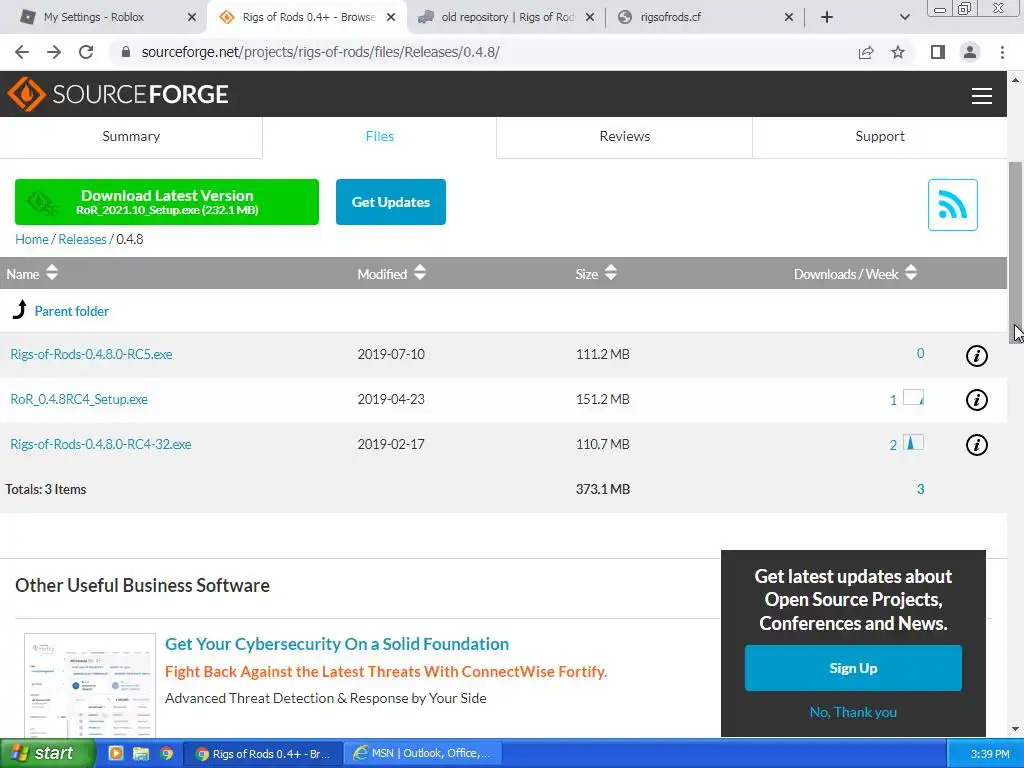Click the 3:39 PM taskbar clock
This screenshot has width=1024, height=768.
(x=990, y=754)
